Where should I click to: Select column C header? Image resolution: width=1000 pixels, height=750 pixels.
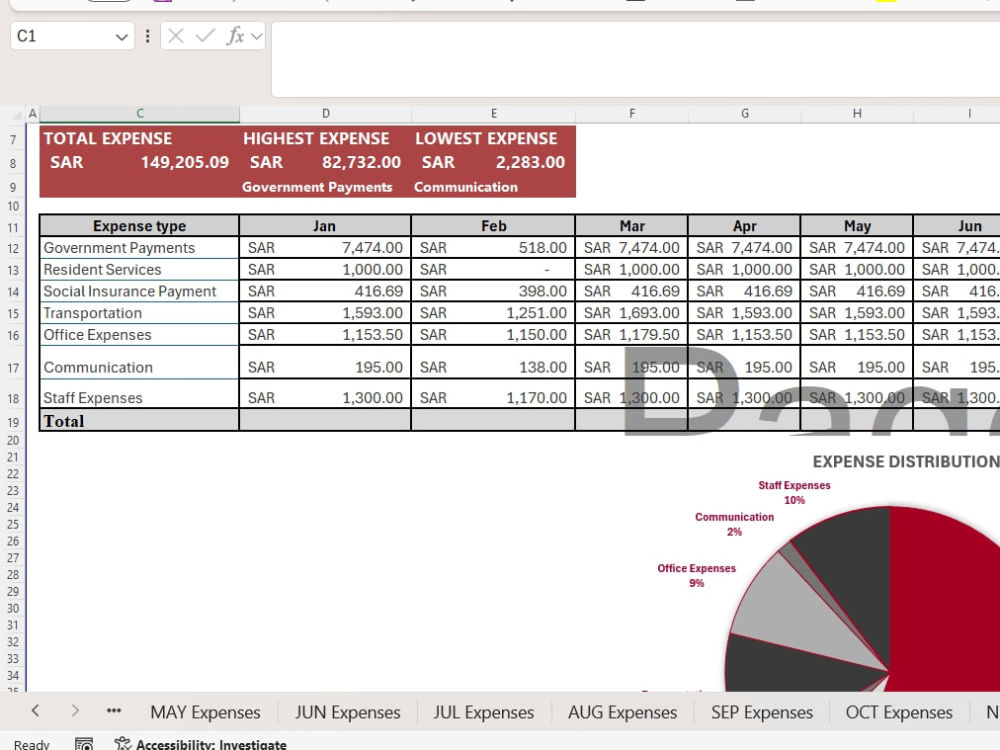pyautogui.click(x=140, y=114)
